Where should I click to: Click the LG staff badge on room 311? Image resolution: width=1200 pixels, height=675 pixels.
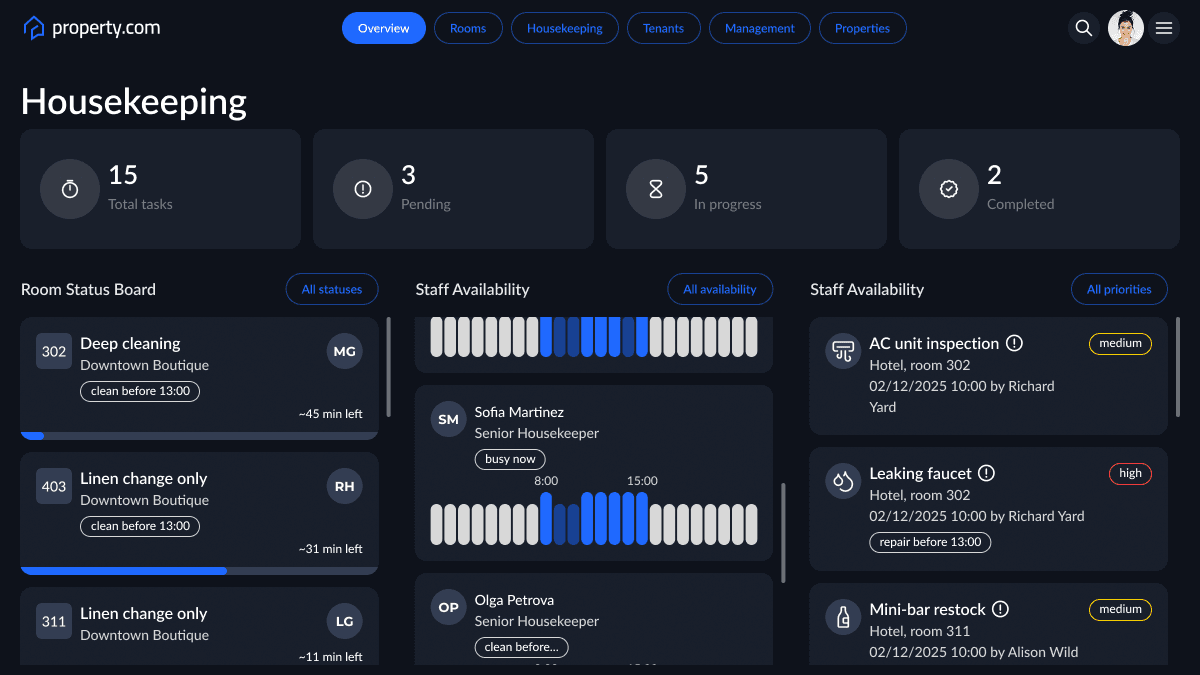click(x=345, y=622)
